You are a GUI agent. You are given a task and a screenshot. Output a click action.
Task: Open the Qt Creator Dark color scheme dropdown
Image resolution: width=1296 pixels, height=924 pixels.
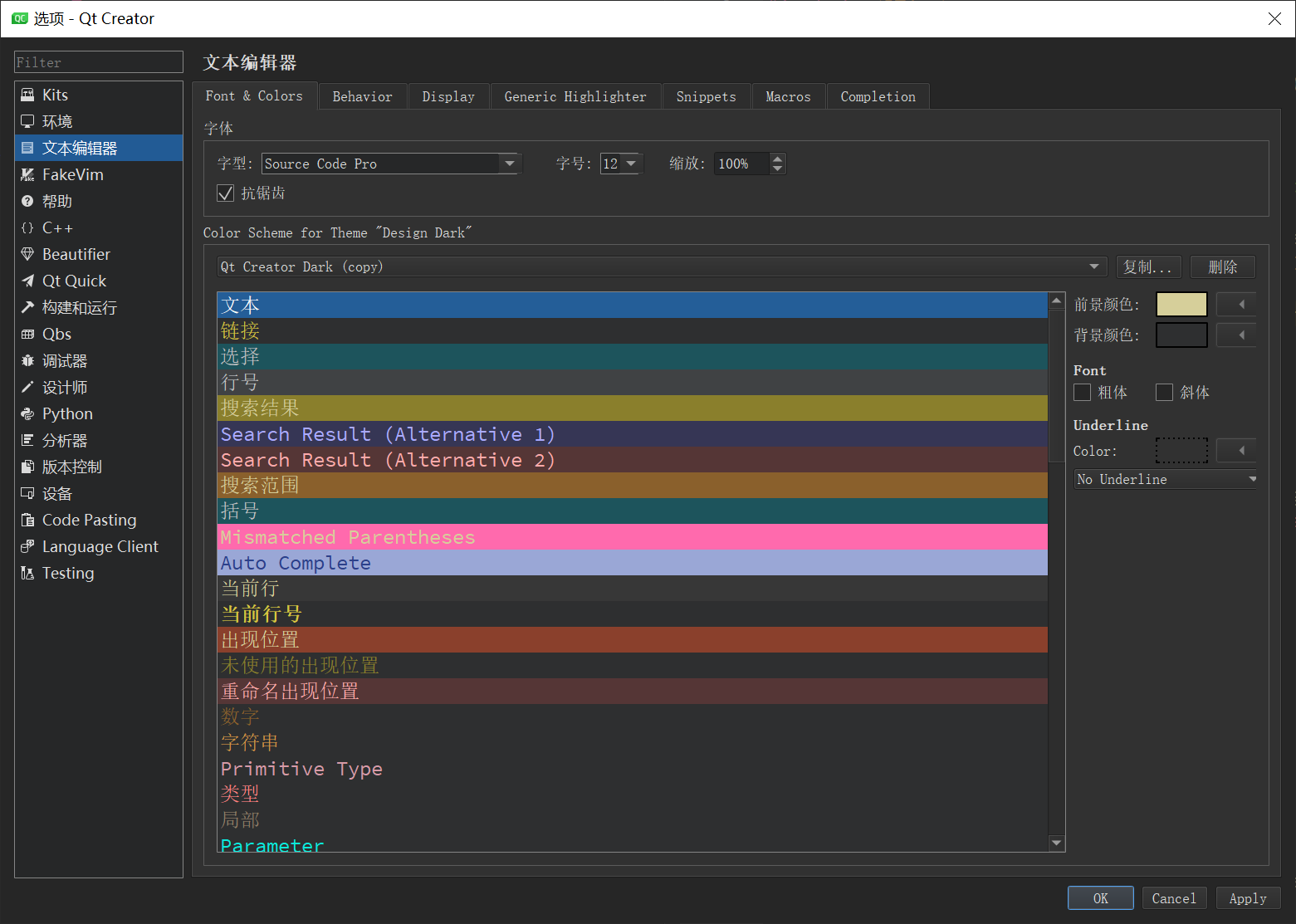pos(661,266)
